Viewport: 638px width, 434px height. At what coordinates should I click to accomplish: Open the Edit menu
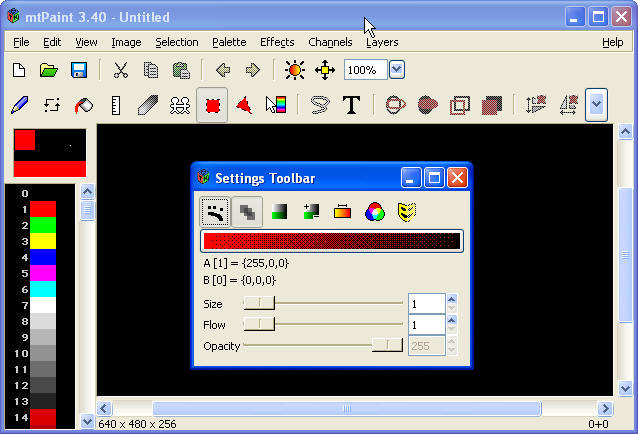pos(52,42)
